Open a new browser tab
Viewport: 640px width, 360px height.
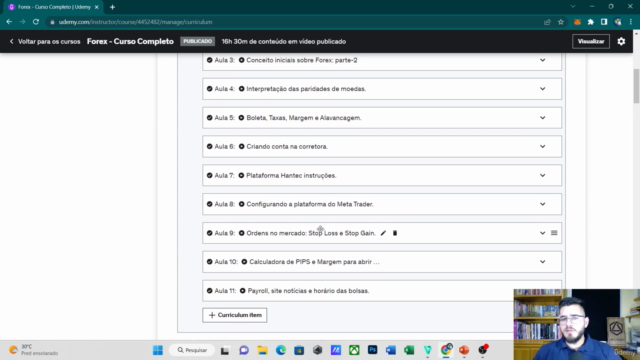point(112,7)
